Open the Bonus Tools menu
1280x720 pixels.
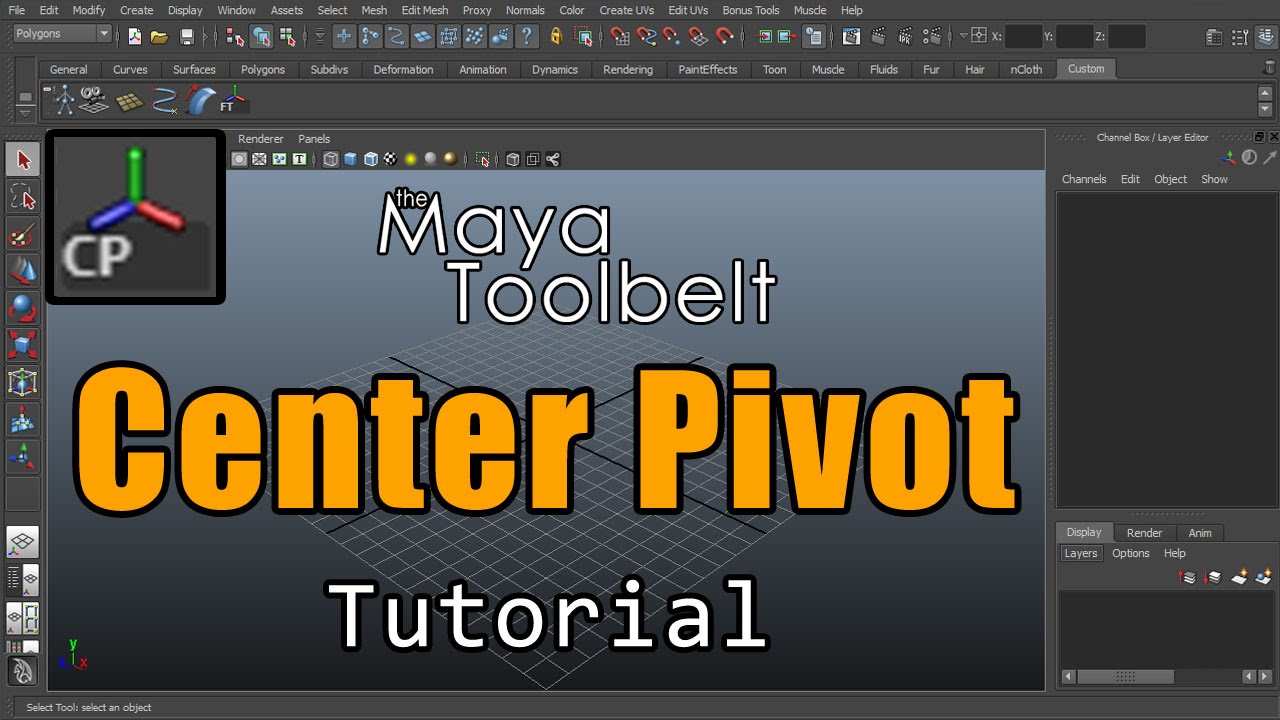pyautogui.click(x=750, y=10)
